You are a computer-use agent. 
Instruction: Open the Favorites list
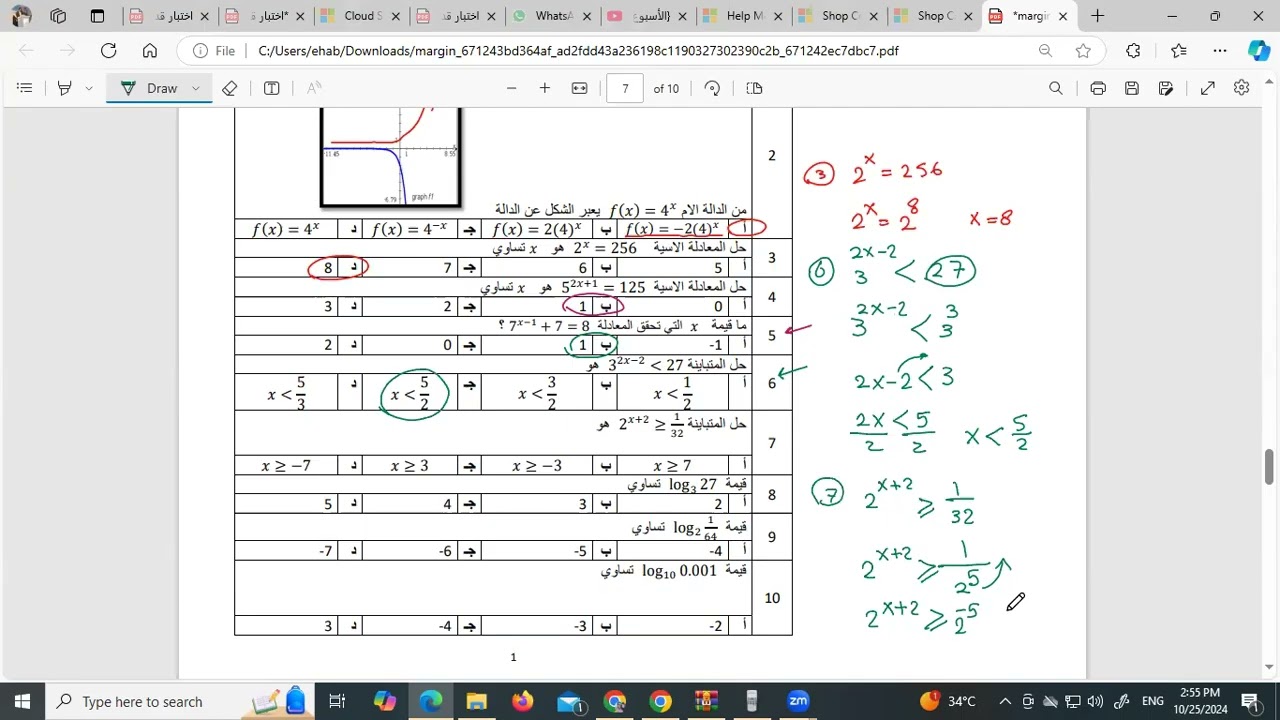coord(1178,51)
